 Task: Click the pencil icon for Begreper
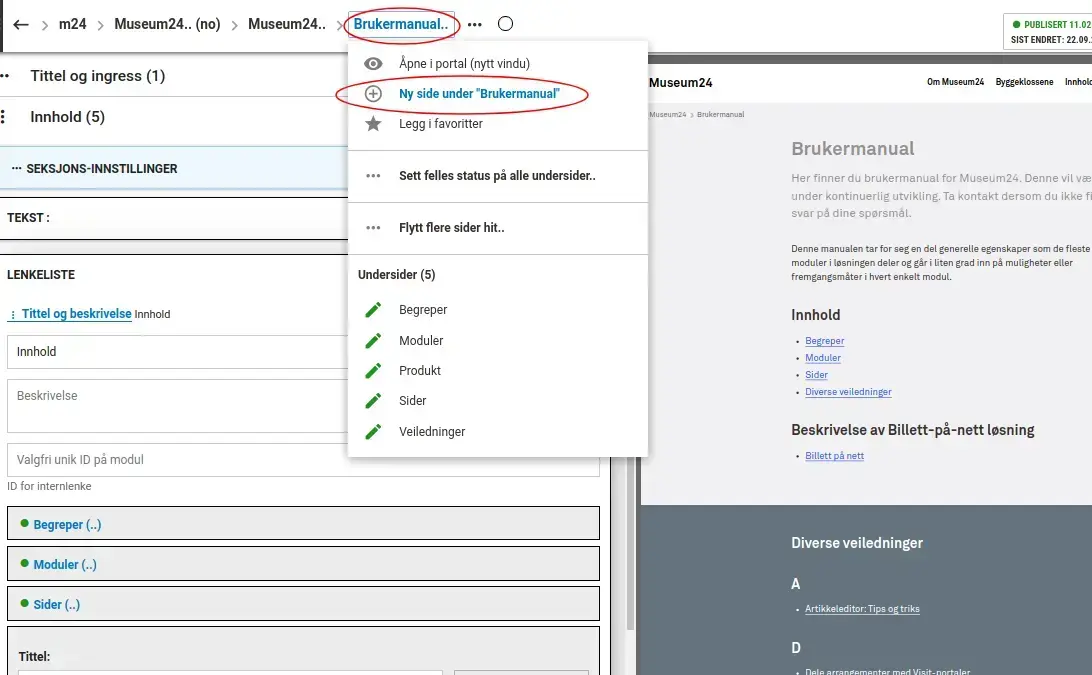pyautogui.click(x=373, y=309)
